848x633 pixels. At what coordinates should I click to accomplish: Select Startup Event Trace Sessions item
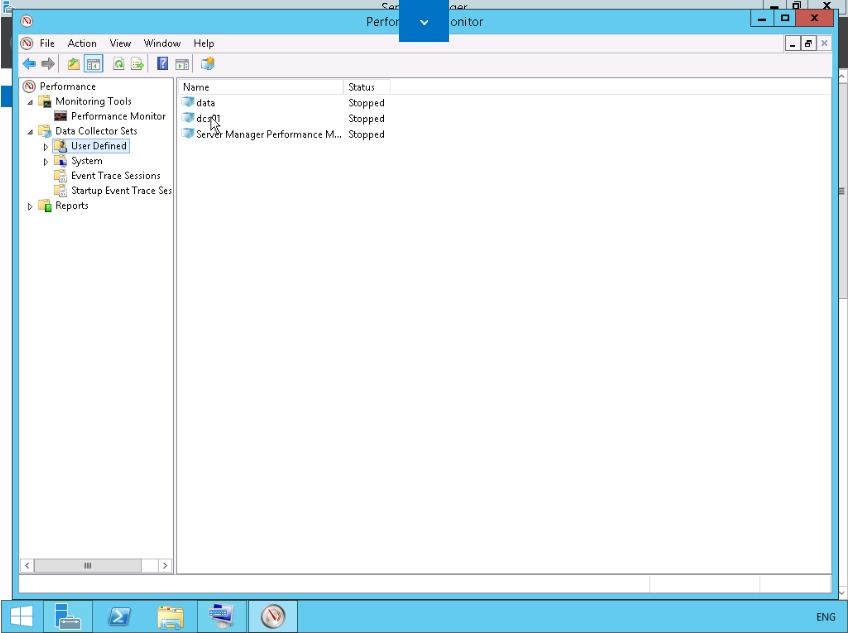[121, 190]
